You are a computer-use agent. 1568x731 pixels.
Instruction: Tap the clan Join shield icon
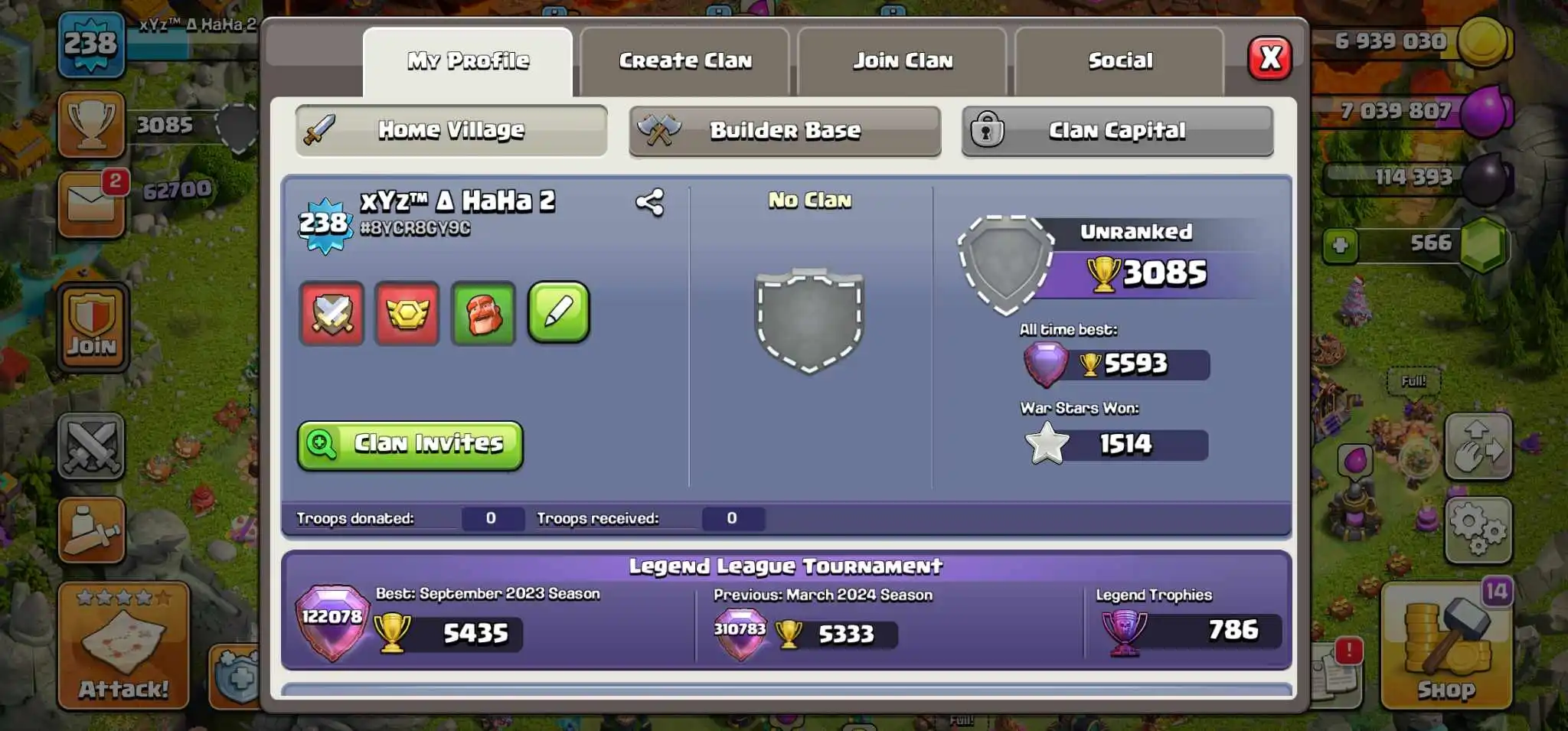coord(91,327)
